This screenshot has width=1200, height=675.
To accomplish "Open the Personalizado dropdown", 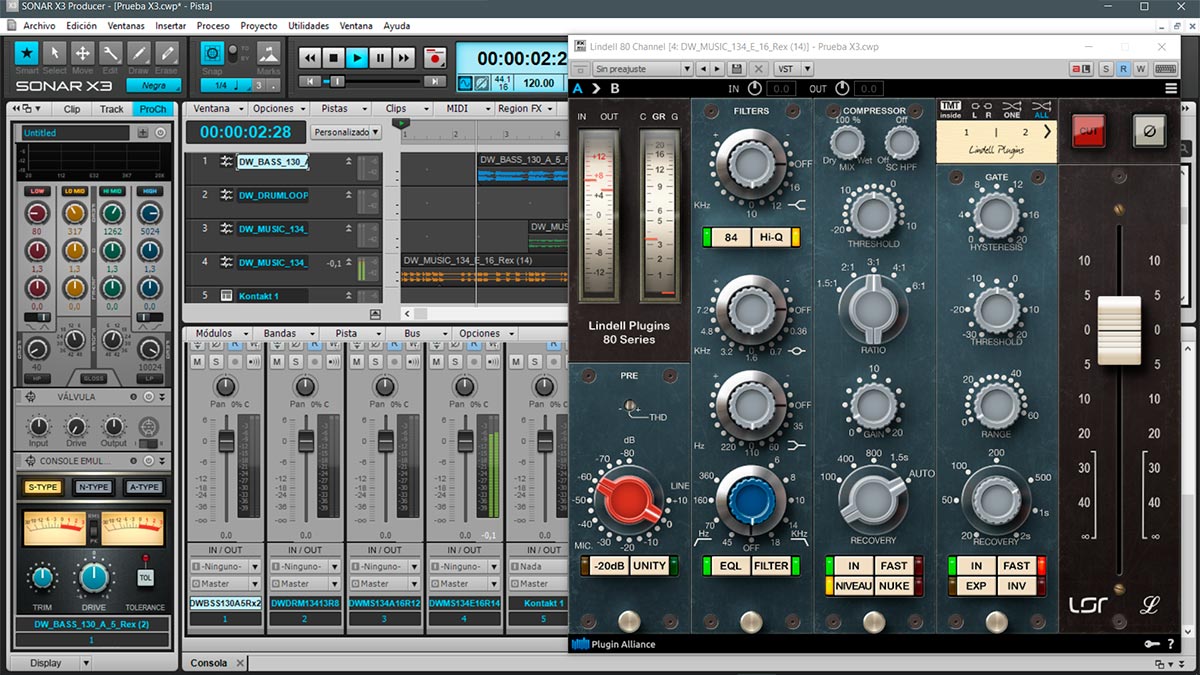I will 347,132.
